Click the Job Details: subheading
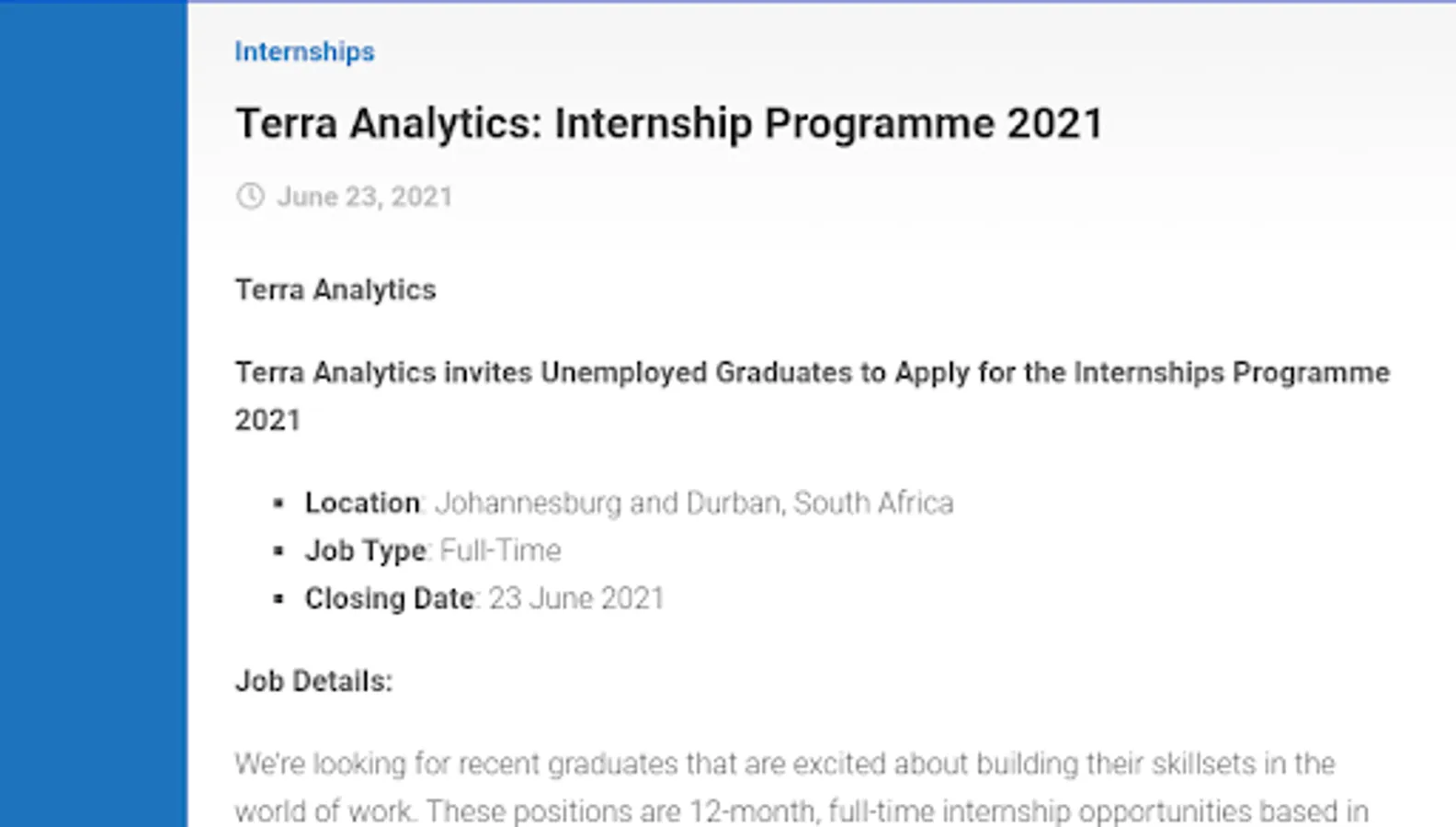 (313, 682)
